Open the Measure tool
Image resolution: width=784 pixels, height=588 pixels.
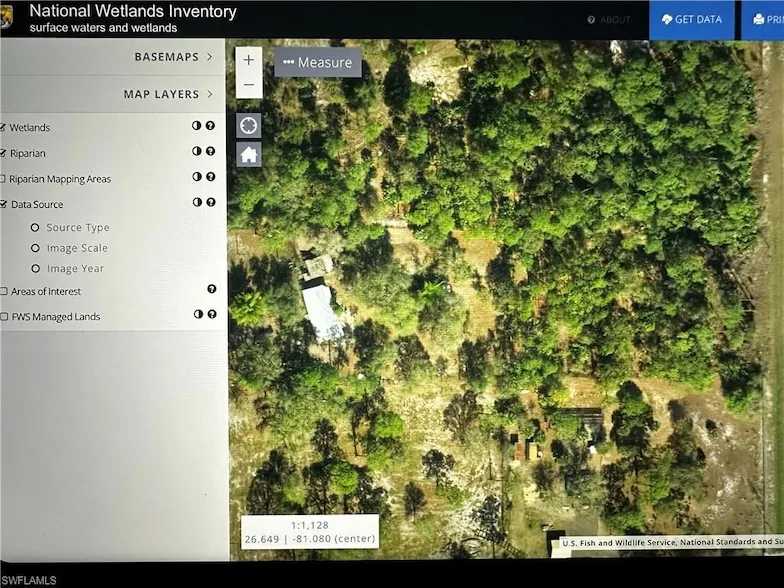coord(318,63)
